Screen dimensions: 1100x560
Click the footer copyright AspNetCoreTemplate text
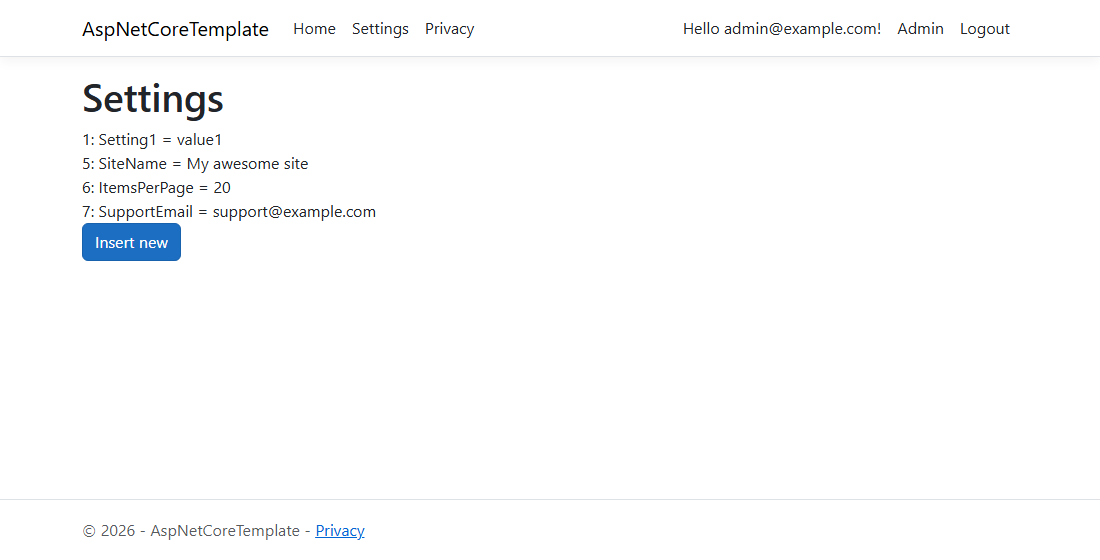pyautogui.click(x=225, y=531)
